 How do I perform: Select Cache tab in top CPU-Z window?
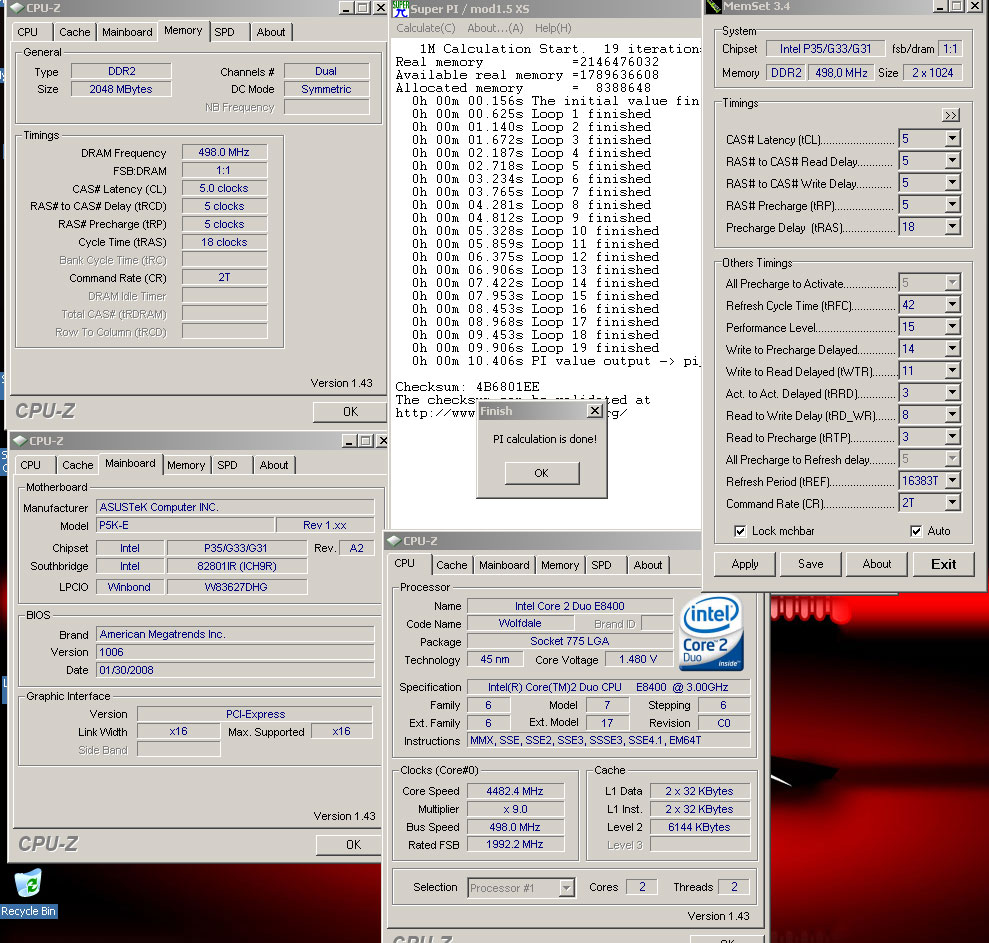pos(74,32)
